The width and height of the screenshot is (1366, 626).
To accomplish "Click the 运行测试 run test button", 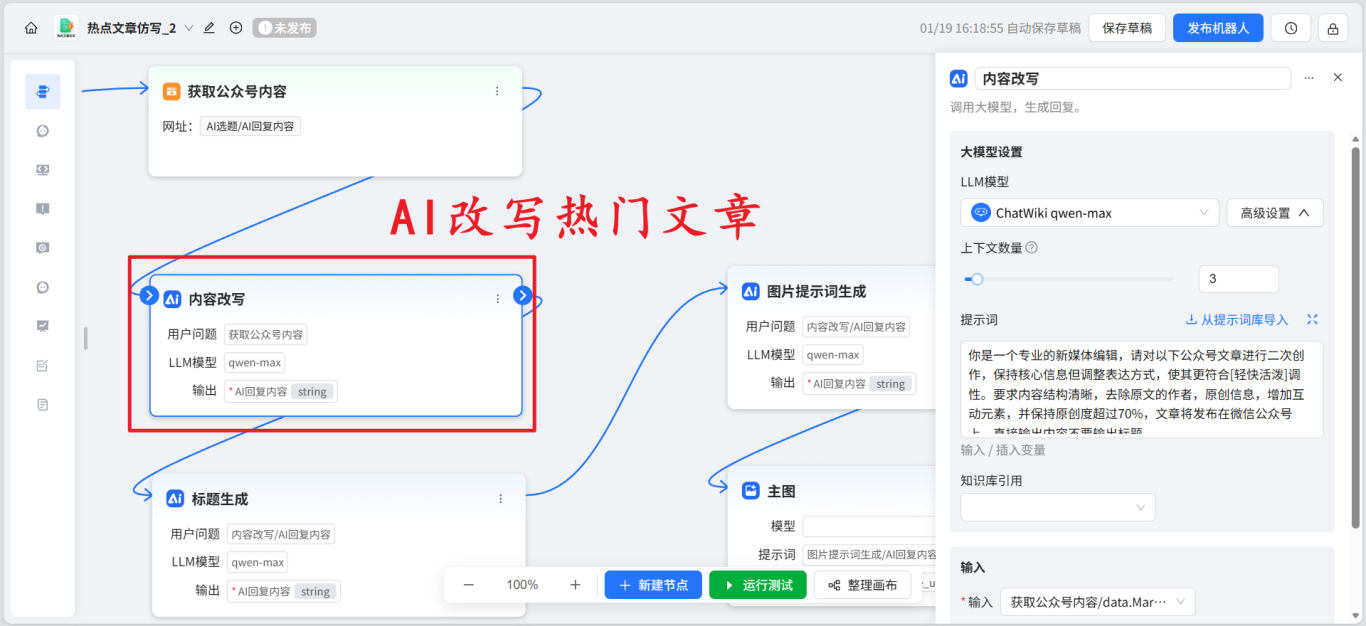I will pos(758,584).
